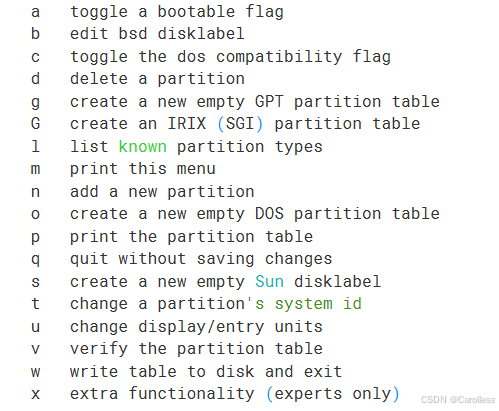
Task: Click the teal word 'Sun'
Action: [269, 282]
